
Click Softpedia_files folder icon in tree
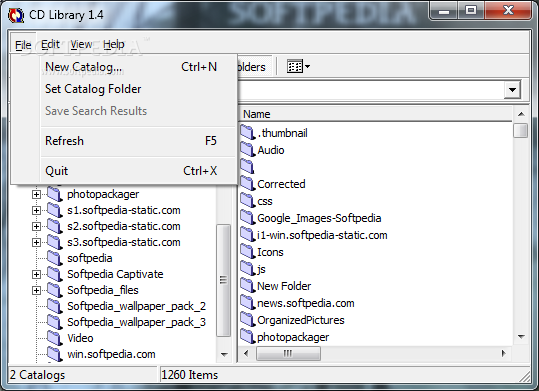pyautogui.click(x=54, y=290)
